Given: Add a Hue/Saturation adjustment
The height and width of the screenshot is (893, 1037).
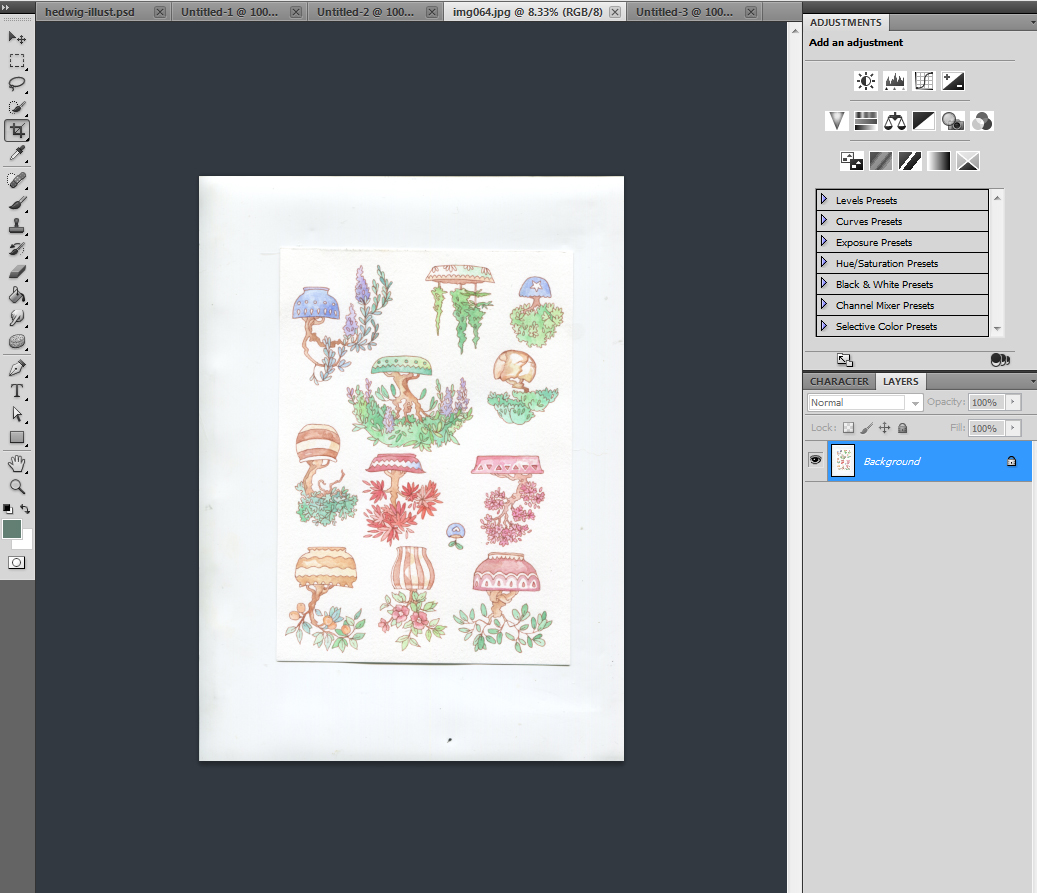Looking at the screenshot, I should point(865,120).
